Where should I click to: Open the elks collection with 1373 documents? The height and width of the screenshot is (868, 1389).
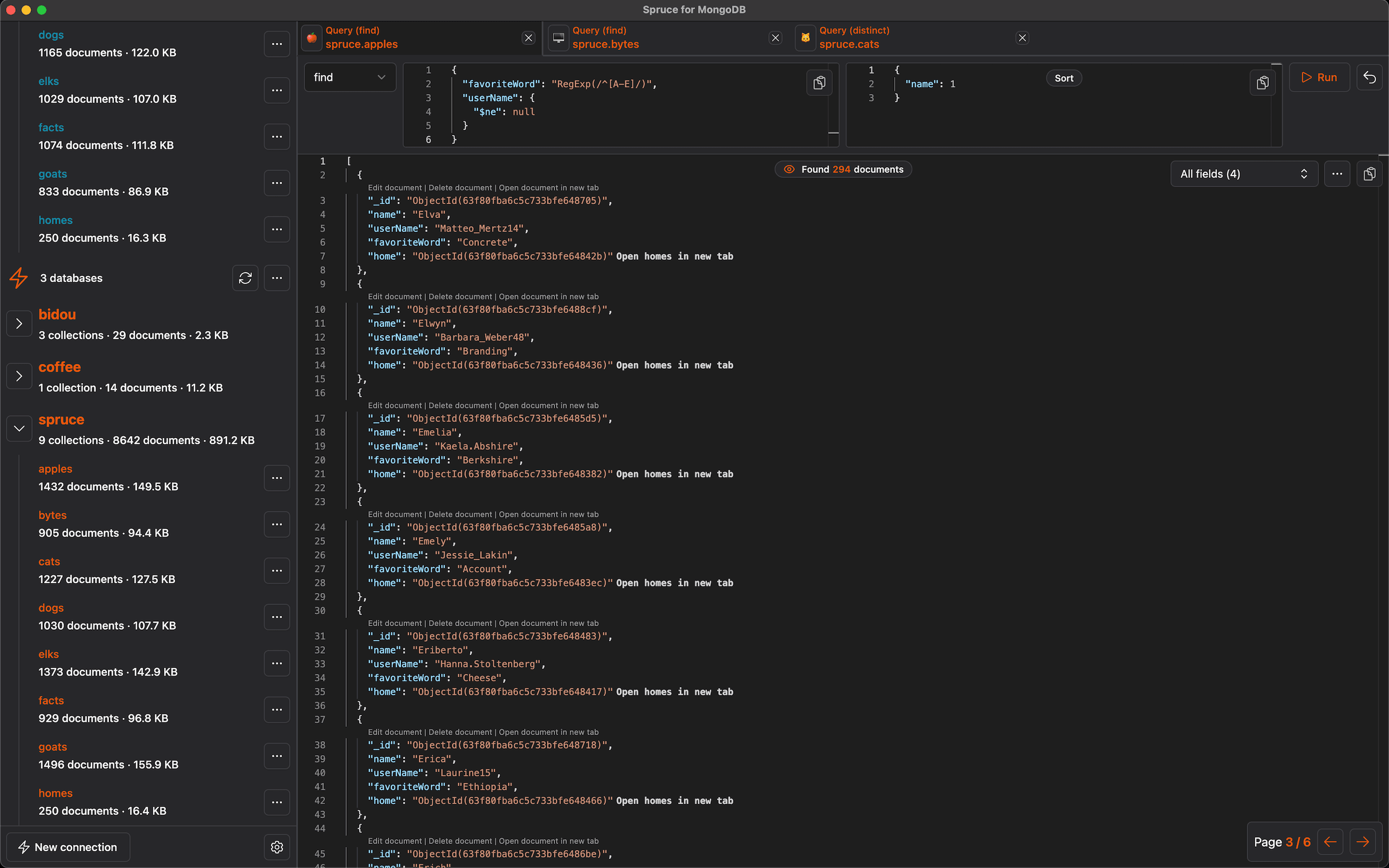(x=48, y=654)
